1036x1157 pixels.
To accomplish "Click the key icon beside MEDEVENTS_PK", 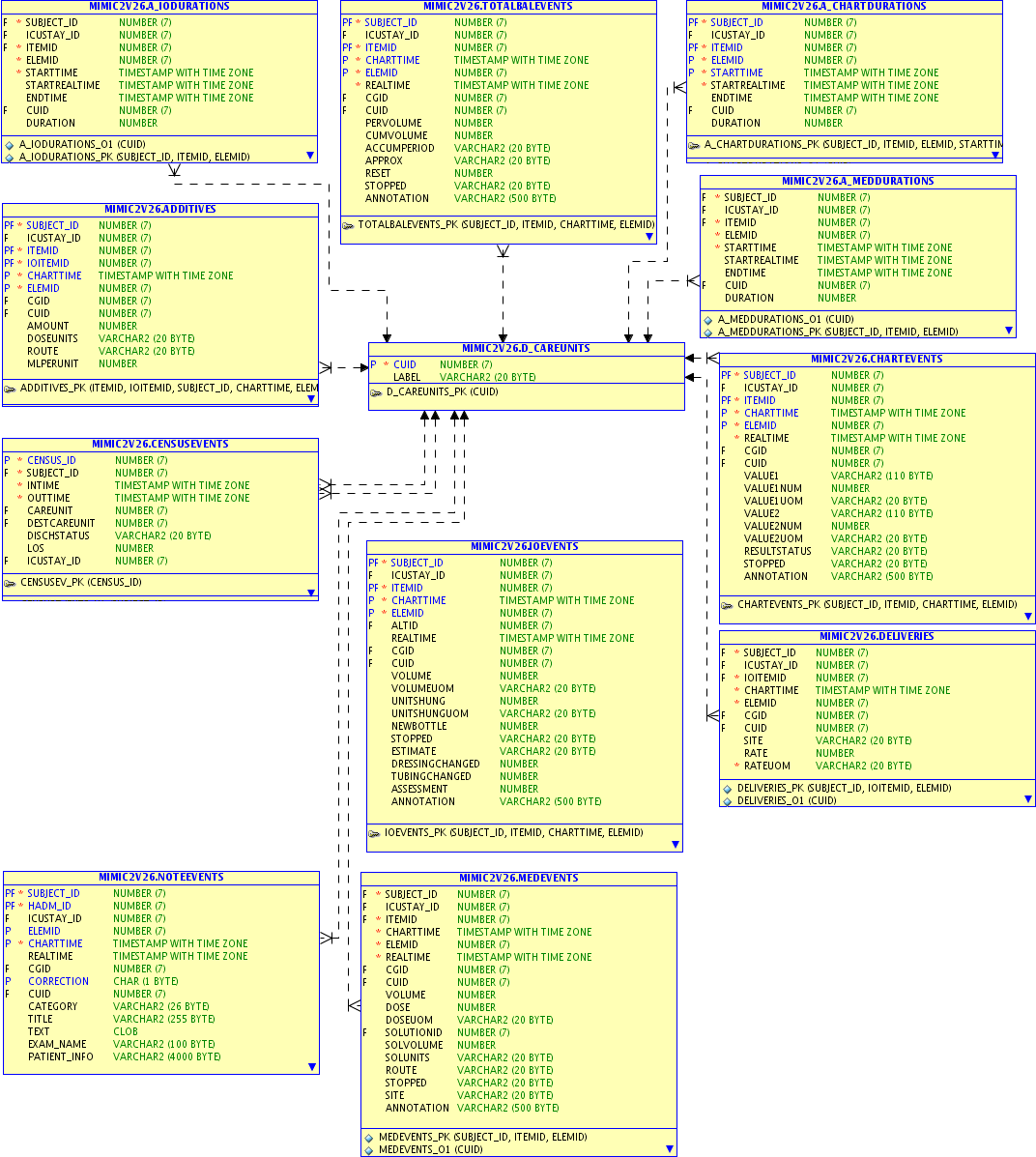I will pyautogui.click(x=368, y=1137).
